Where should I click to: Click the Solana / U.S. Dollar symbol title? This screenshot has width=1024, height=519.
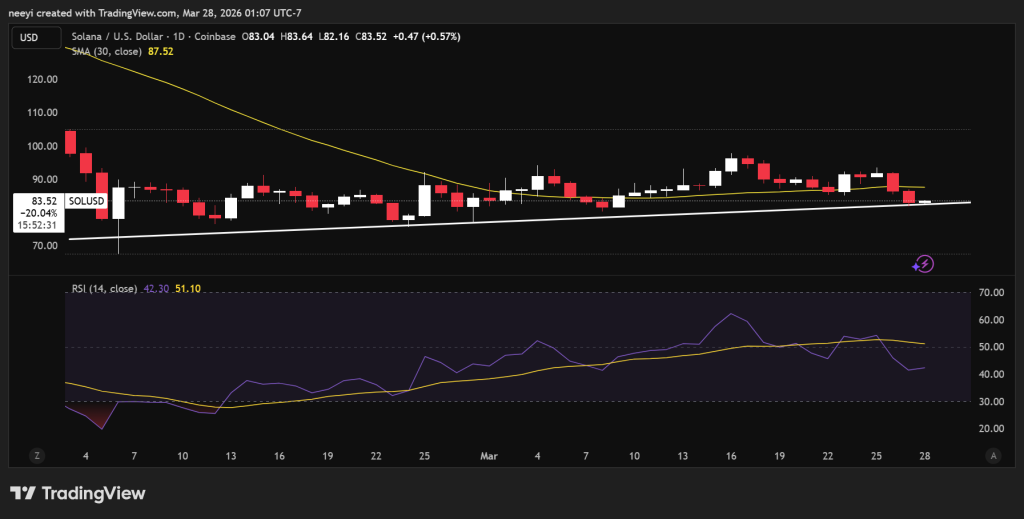122,37
